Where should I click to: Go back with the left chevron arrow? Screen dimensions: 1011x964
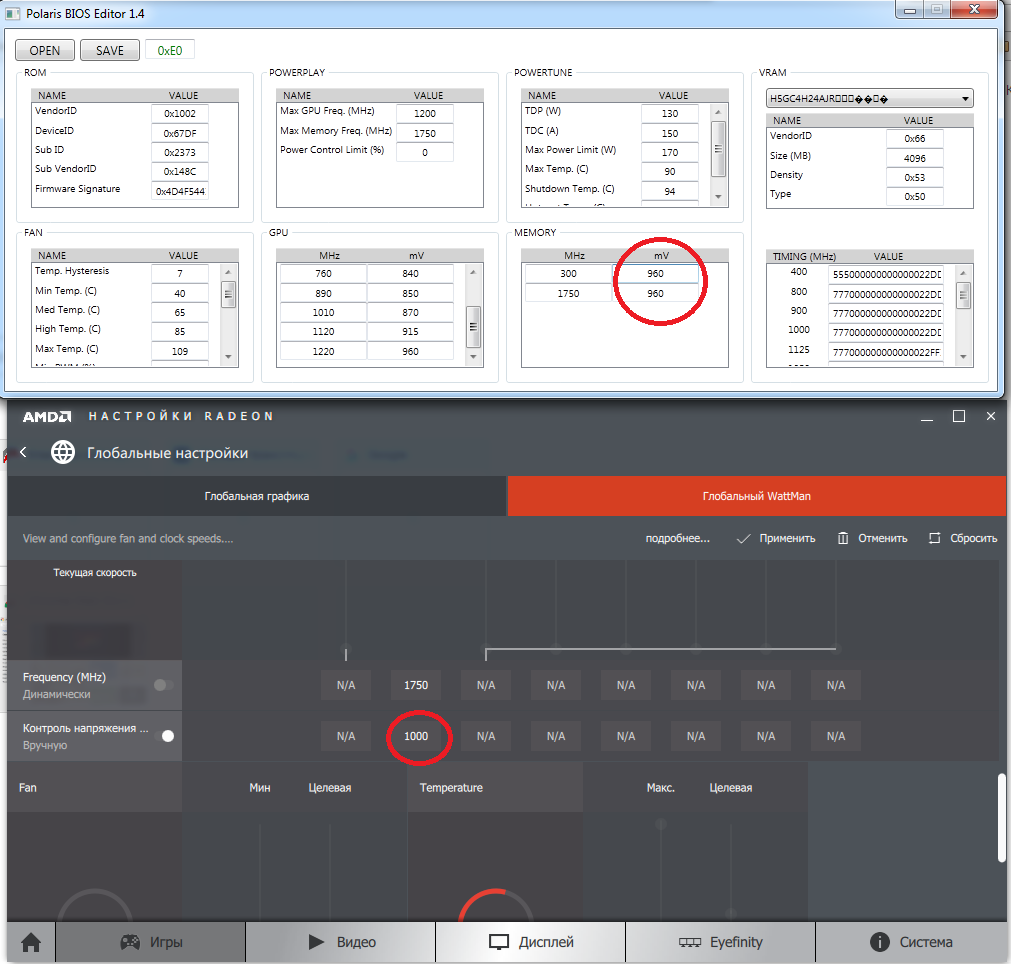pos(23,452)
